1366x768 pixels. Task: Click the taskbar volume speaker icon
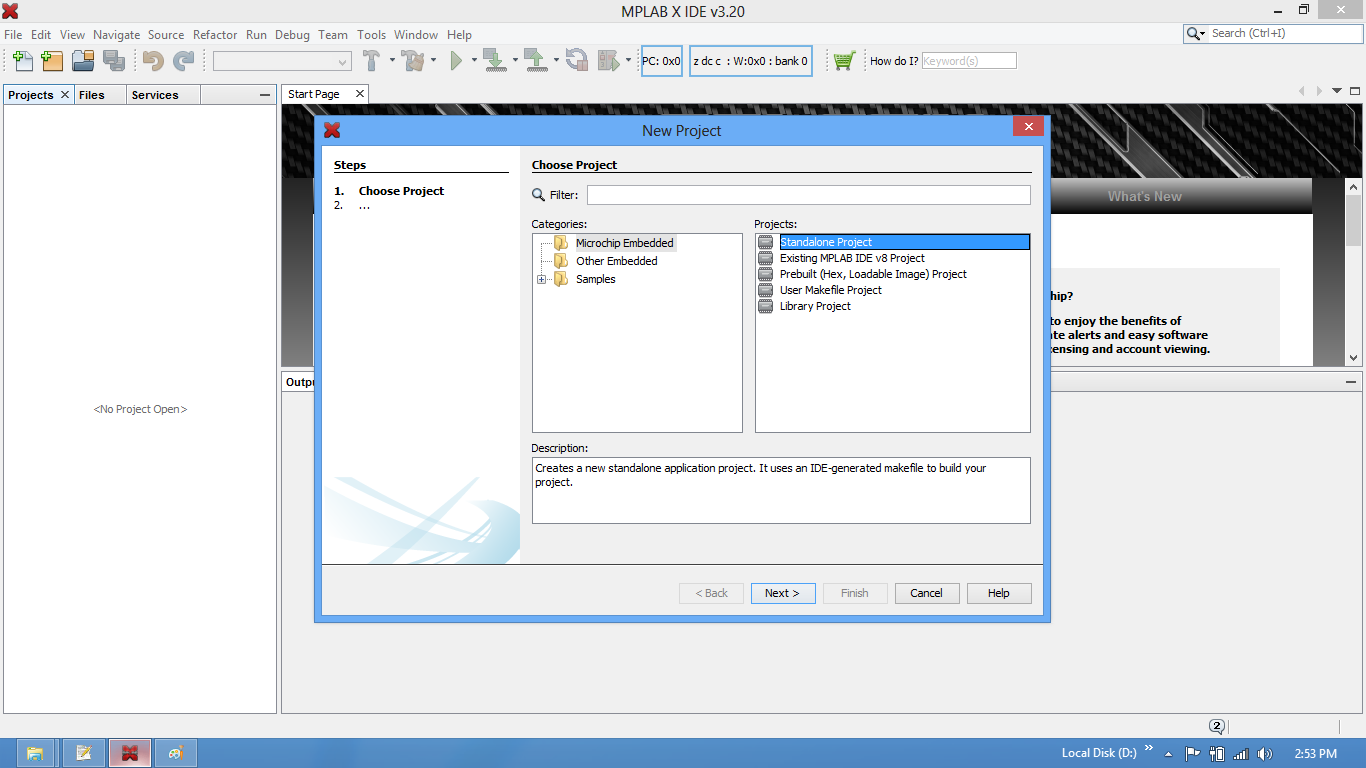tap(1265, 753)
